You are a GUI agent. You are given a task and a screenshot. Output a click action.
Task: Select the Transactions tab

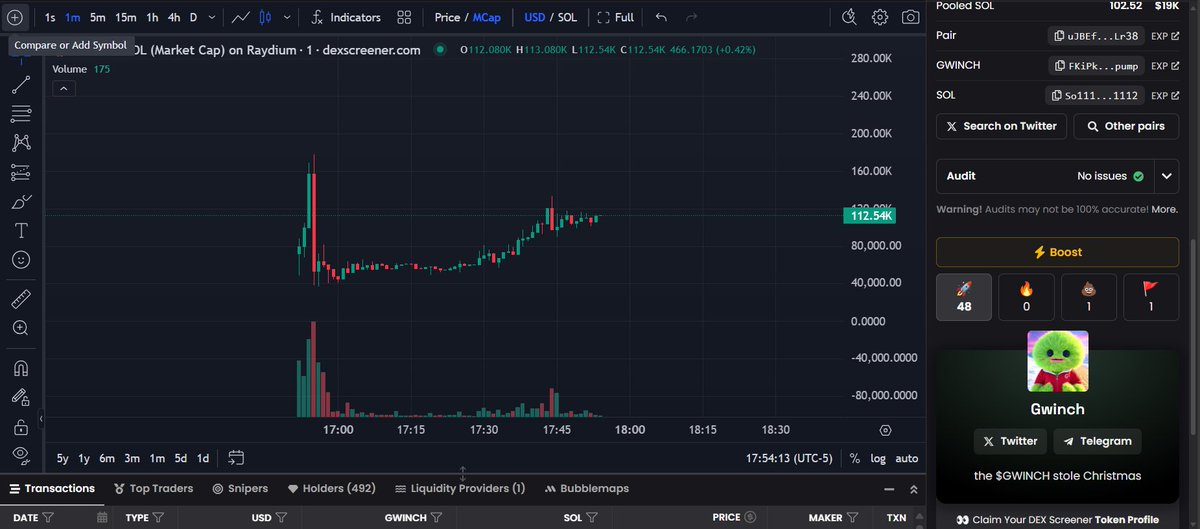click(x=52, y=489)
